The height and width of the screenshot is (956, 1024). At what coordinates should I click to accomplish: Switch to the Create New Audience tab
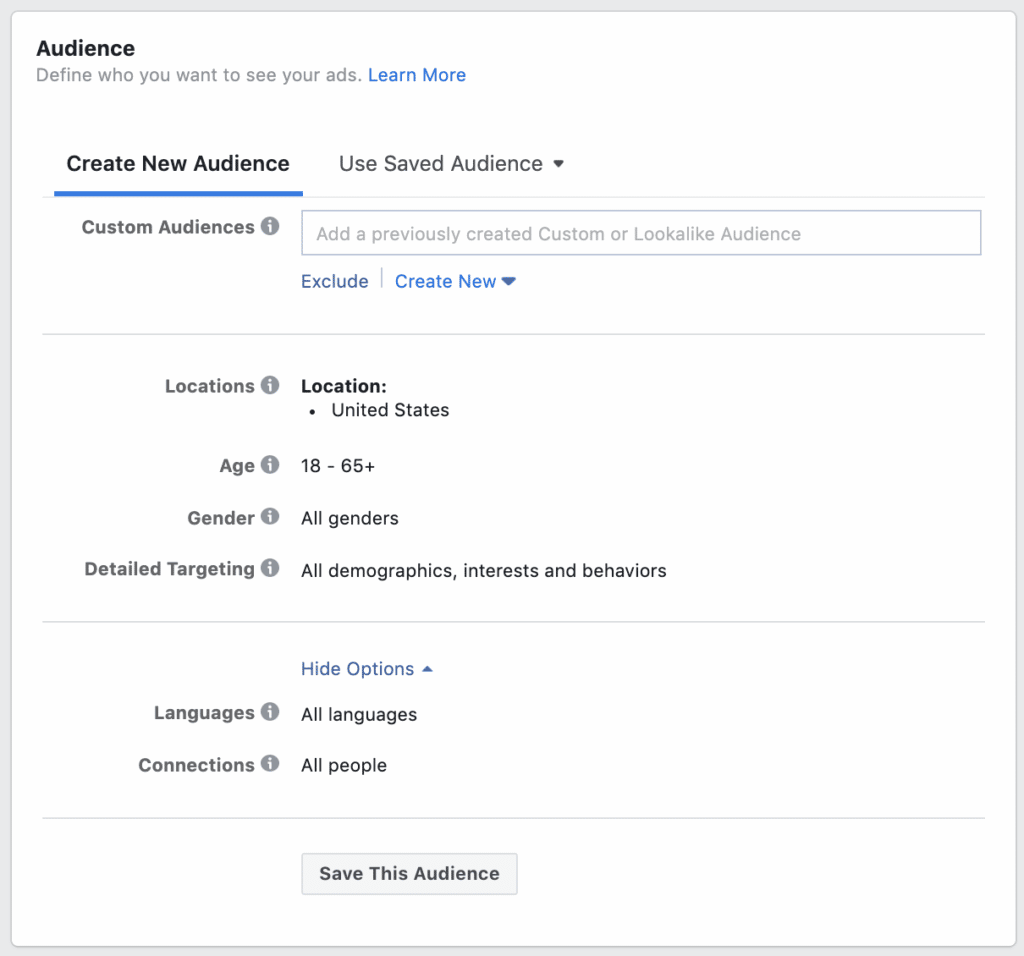click(x=178, y=163)
